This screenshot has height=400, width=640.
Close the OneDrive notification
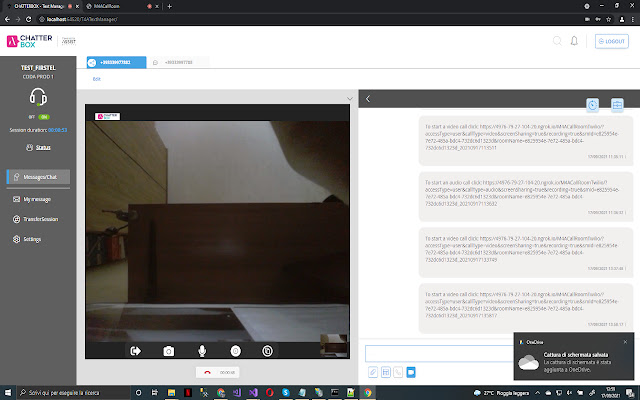point(625,342)
